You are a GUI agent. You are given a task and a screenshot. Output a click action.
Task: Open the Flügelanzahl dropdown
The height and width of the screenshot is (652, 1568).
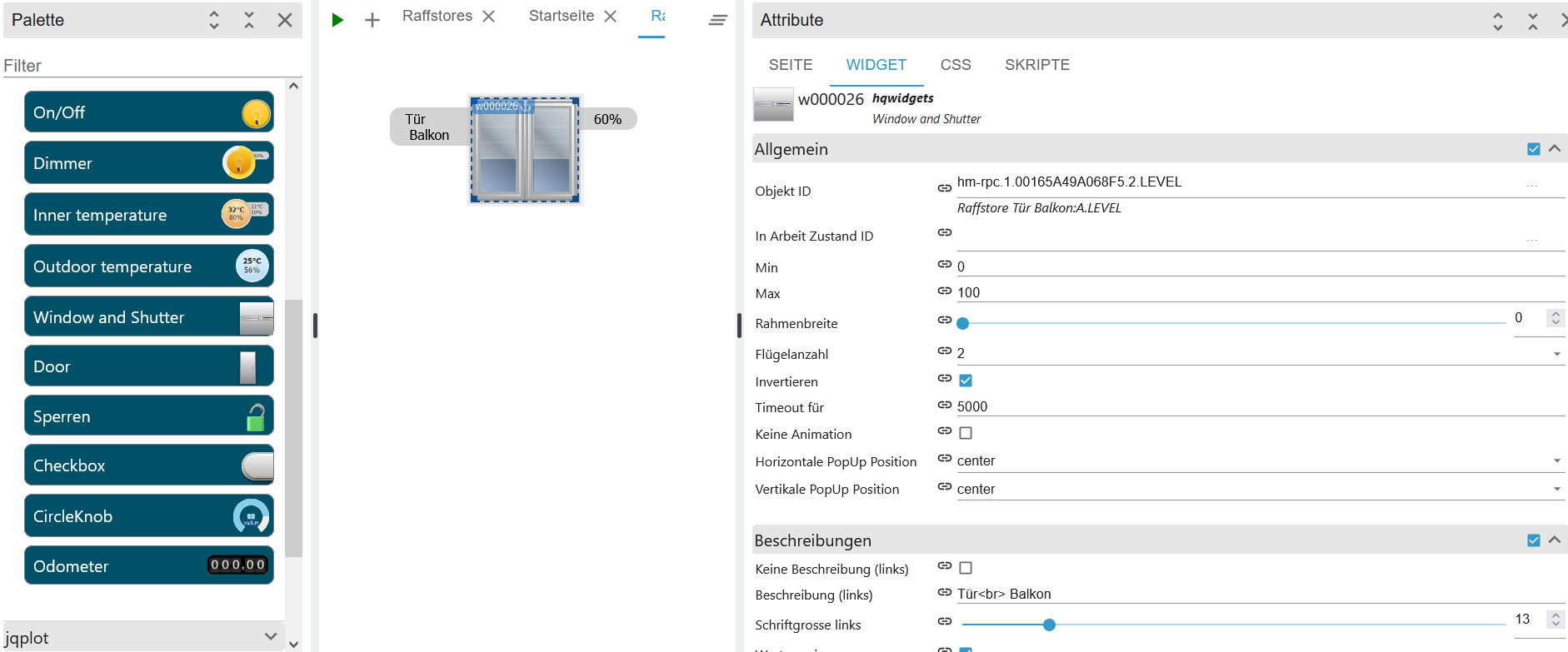(1556, 354)
